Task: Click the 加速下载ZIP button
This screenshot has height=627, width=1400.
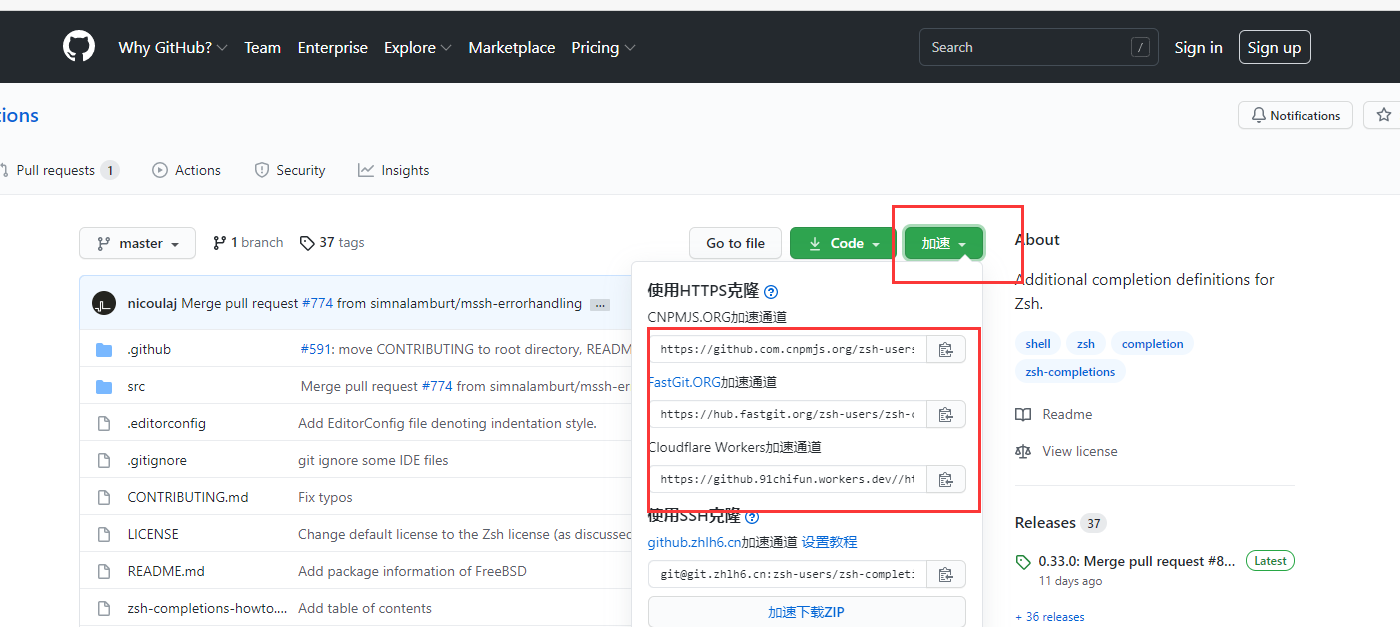Action: tap(806, 610)
